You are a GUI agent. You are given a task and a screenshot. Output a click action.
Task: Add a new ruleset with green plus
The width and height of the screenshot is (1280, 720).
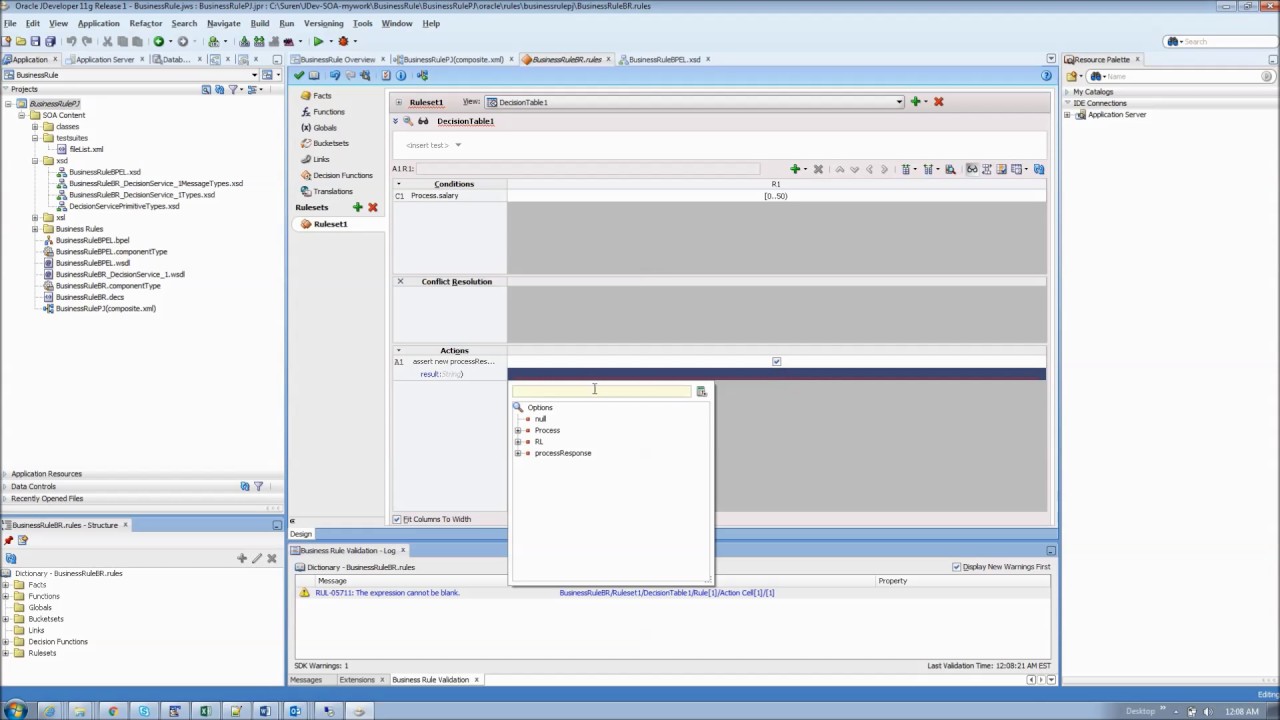(x=357, y=207)
